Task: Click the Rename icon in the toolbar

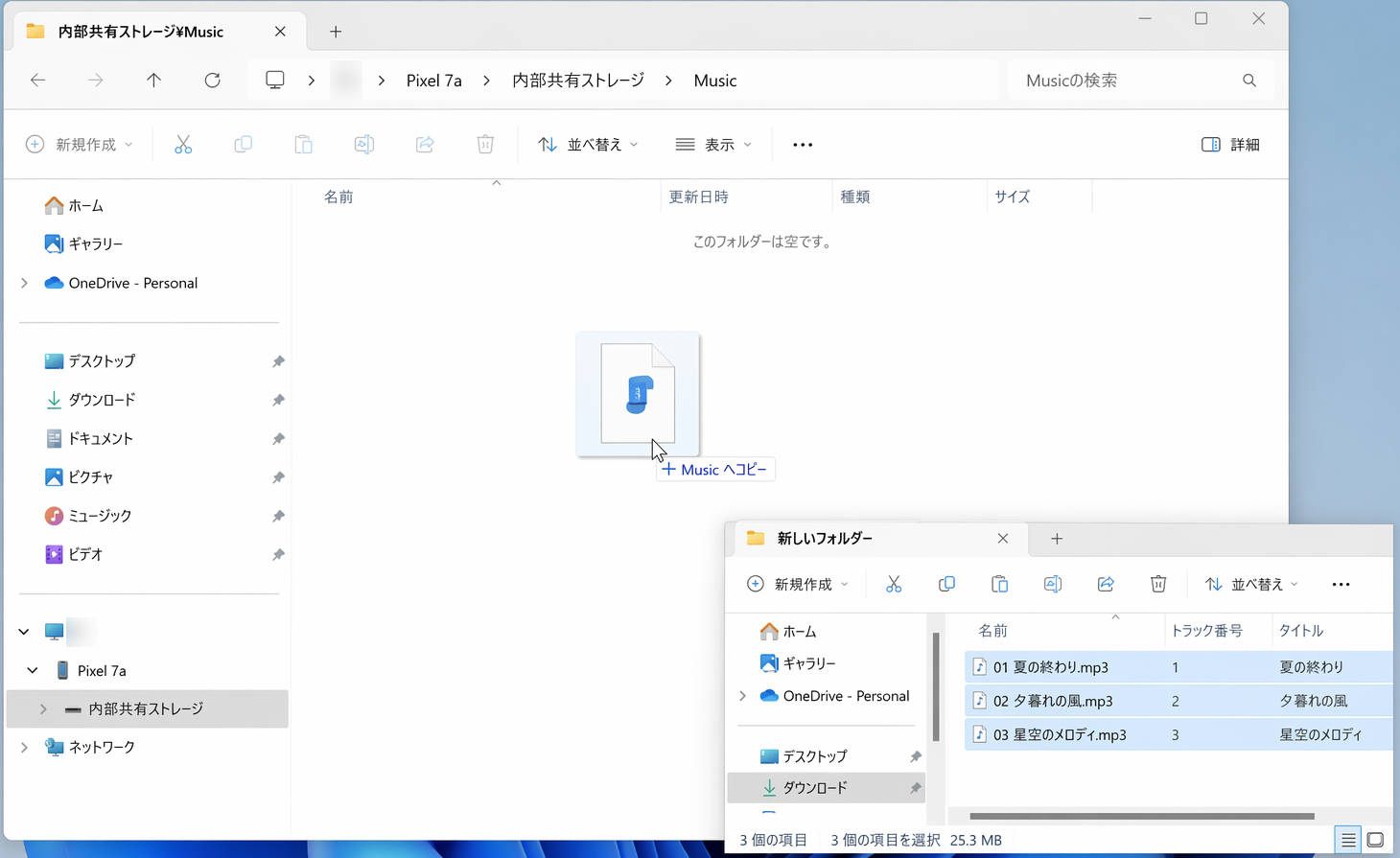Action: pos(363,144)
